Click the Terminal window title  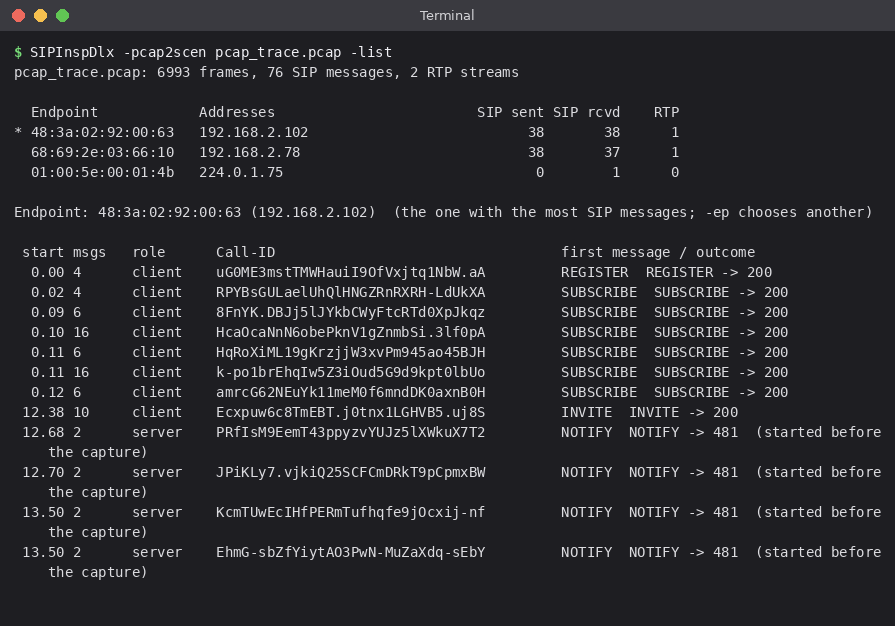click(x=447, y=15)
